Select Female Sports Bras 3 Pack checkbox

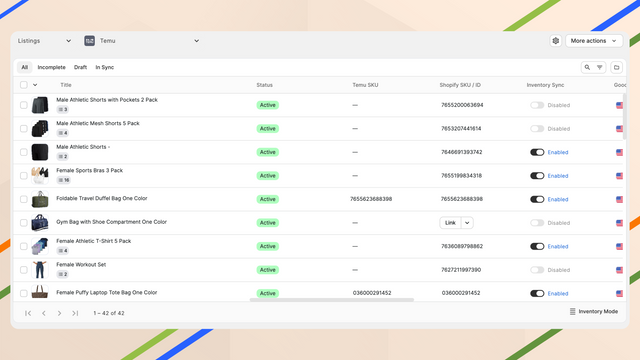coord(24,176)
